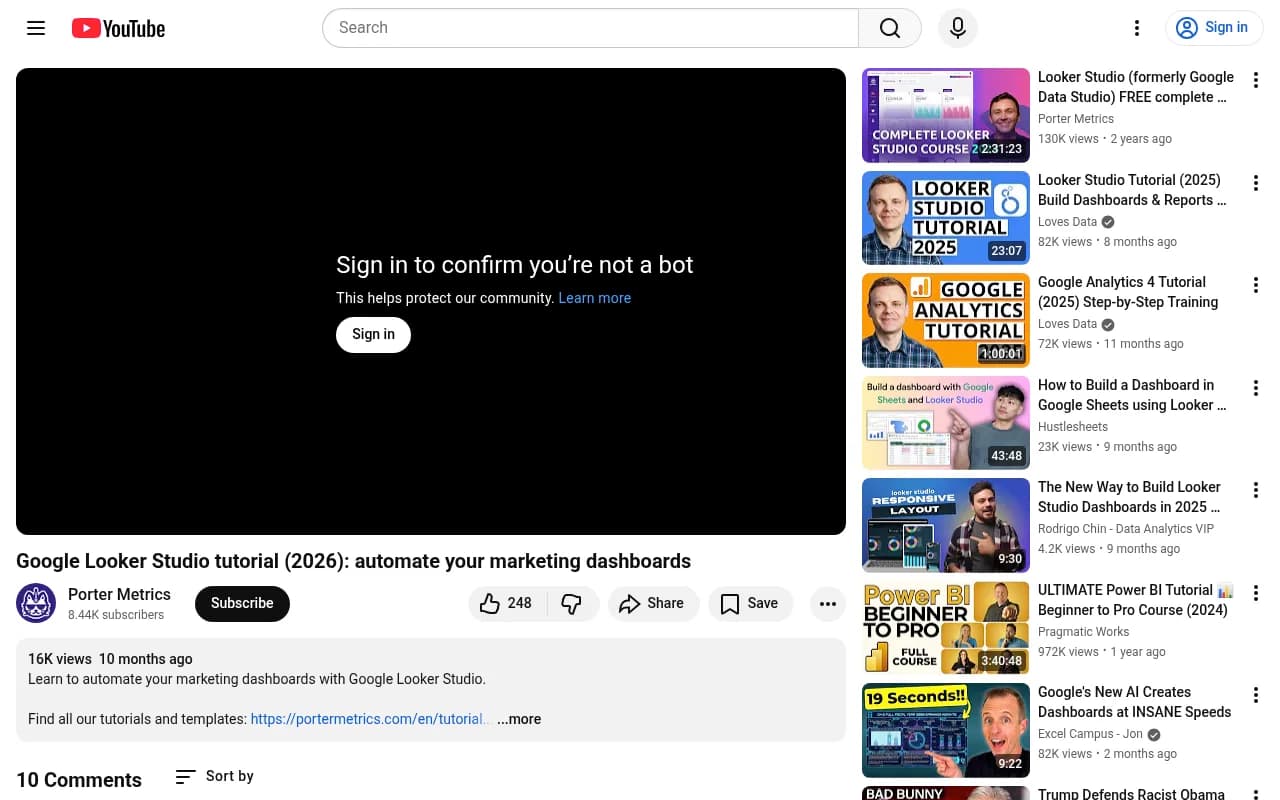This screenshot has width=1280, height=800.
Task: Open the hamburger navigation menu
Action: (x=36, y=28)
